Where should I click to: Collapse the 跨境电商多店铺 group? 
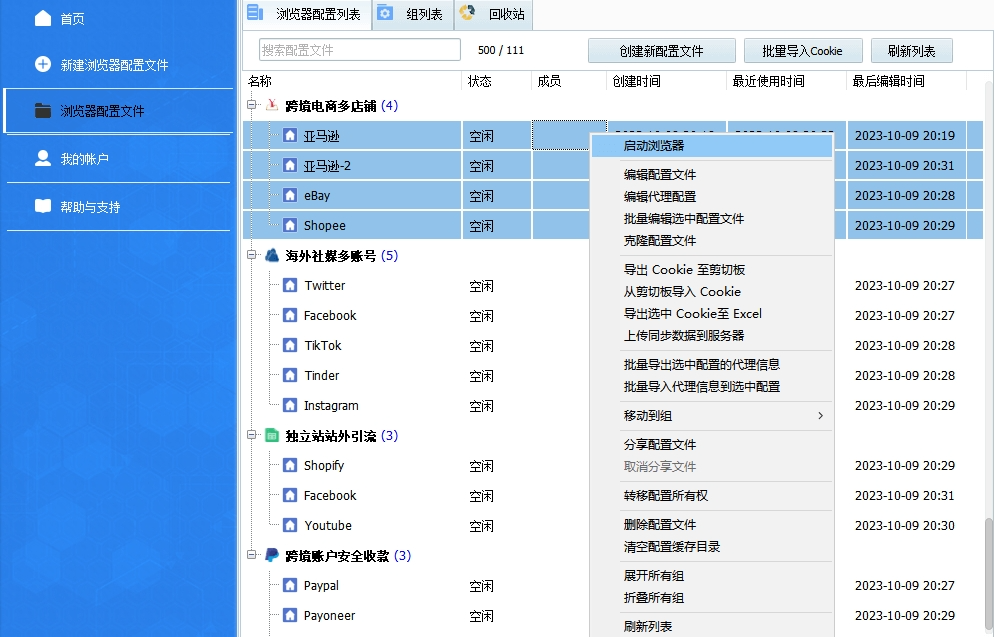tap(253, 104)
